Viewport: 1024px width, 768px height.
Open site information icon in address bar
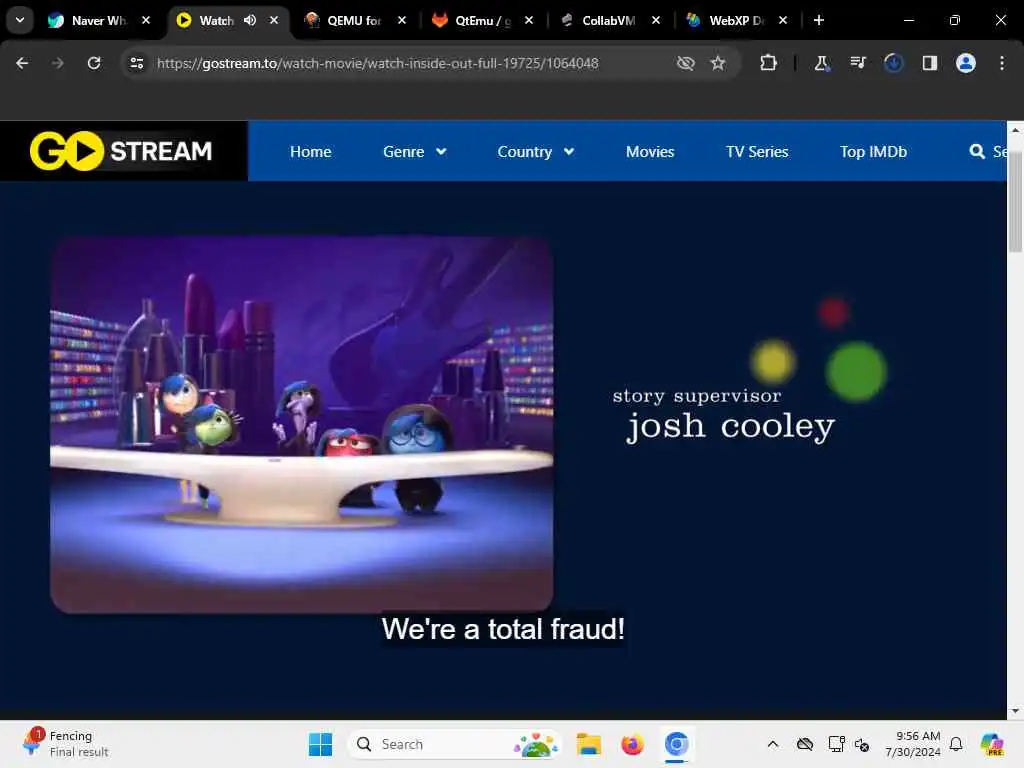coord(136,63)
